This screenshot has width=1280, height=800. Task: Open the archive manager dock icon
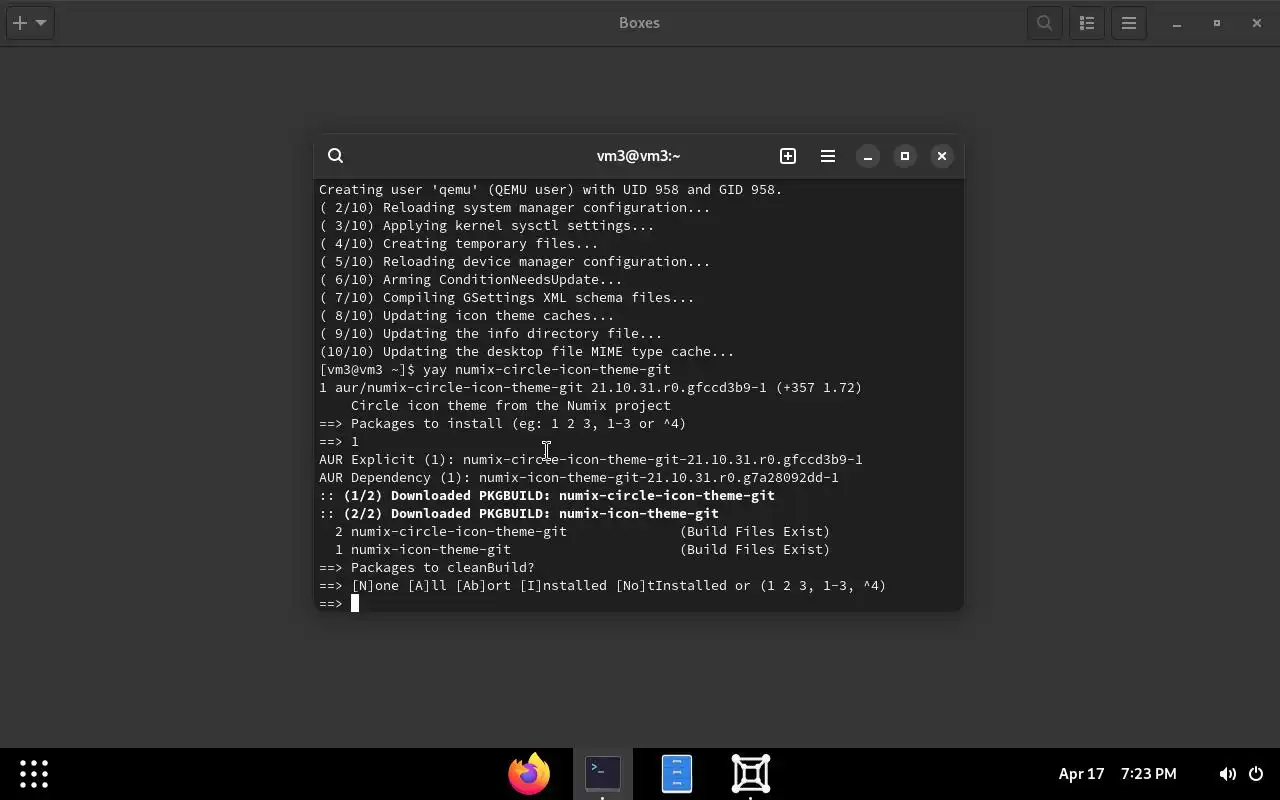point(677,774)
